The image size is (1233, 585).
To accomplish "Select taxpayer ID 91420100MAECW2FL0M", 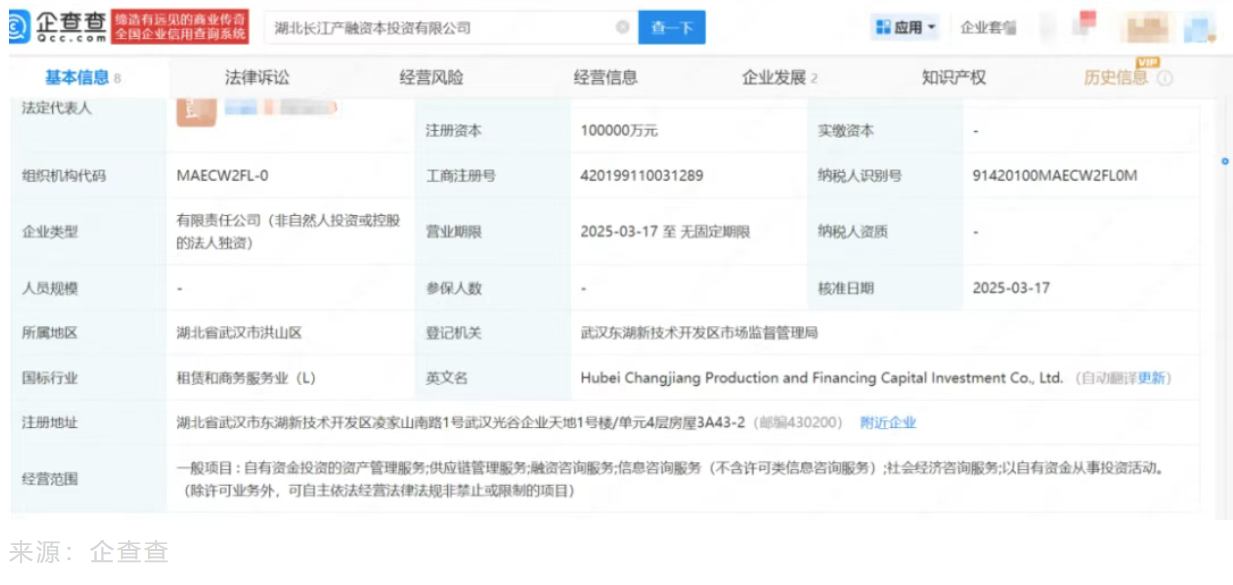I will tap(1054, 176).
